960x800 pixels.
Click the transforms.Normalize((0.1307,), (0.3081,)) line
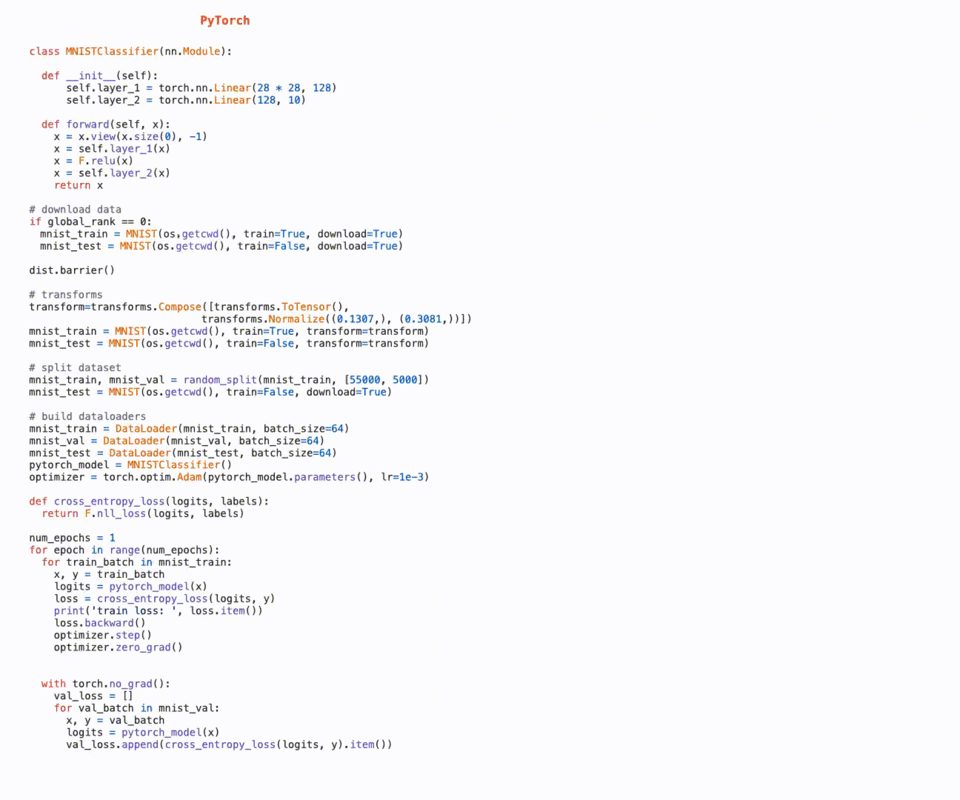coord(337,319)
